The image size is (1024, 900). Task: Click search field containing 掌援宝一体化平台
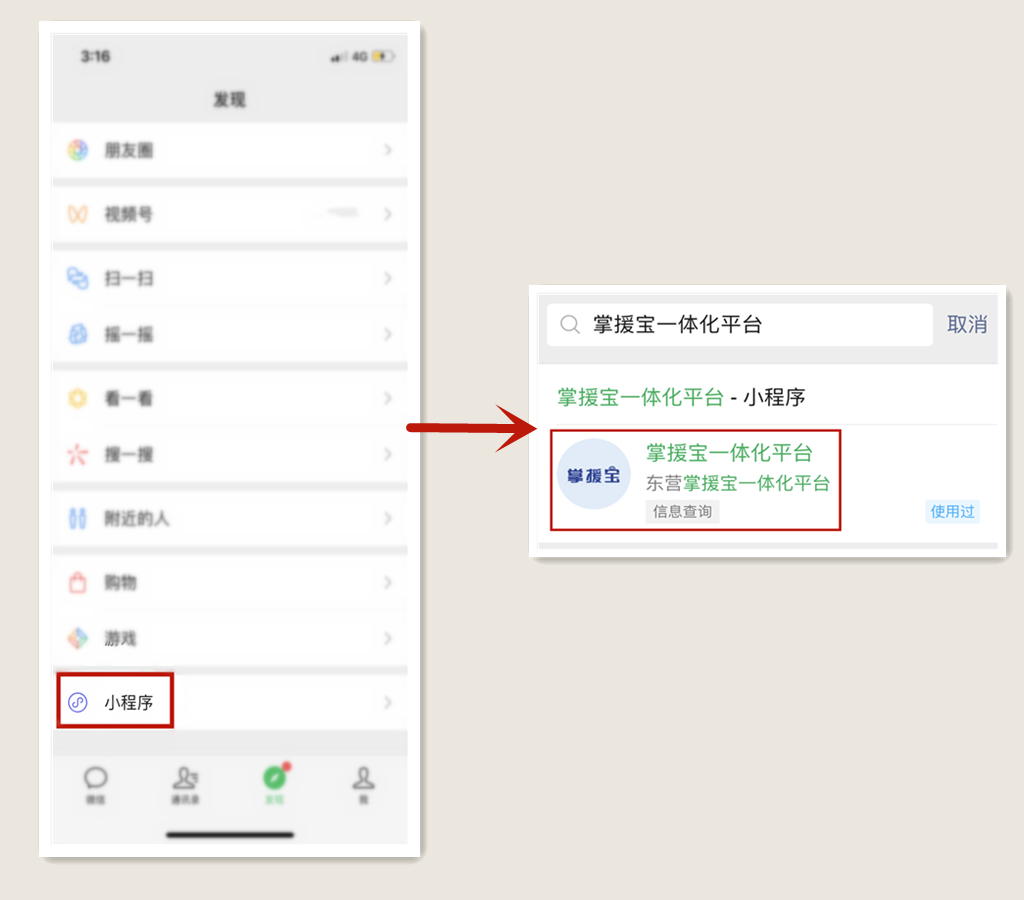(739, 325)
